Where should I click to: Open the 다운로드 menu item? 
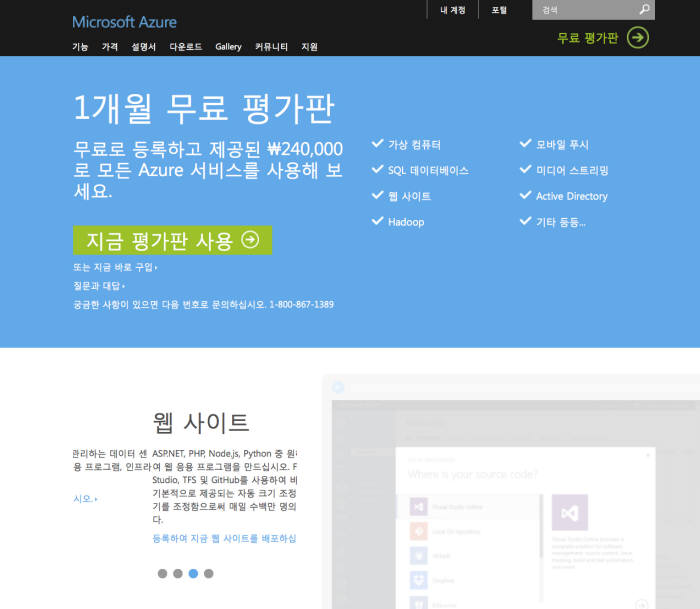click(x=186, y=47)
